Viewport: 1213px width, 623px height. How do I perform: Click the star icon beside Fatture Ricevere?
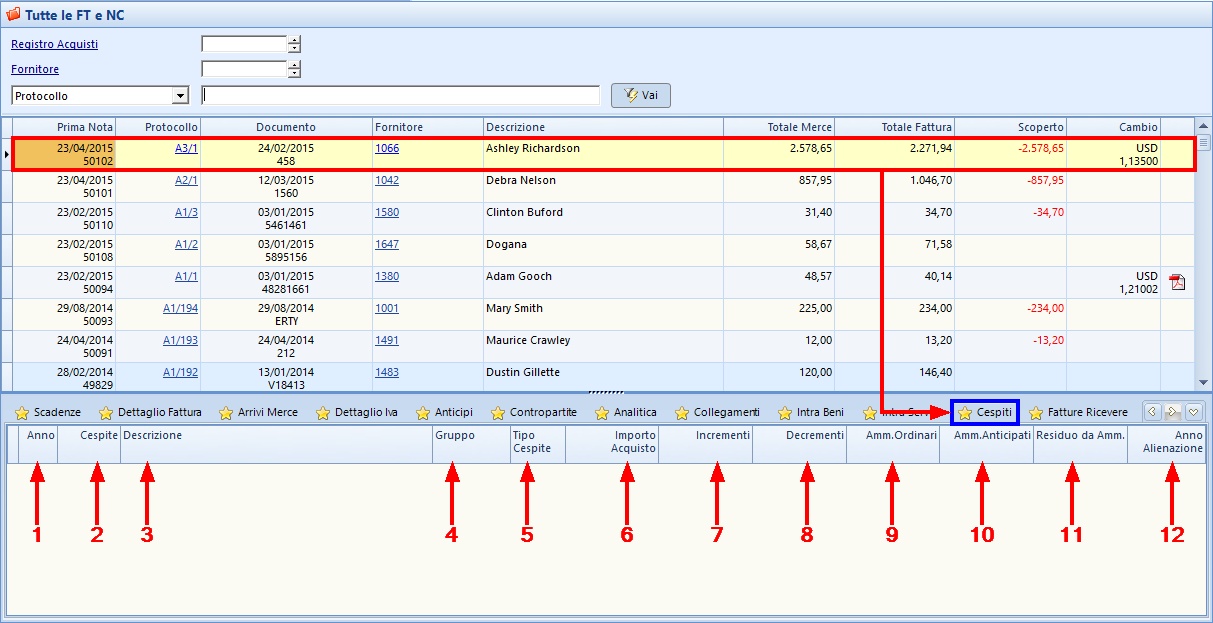tap(1036, 413)
